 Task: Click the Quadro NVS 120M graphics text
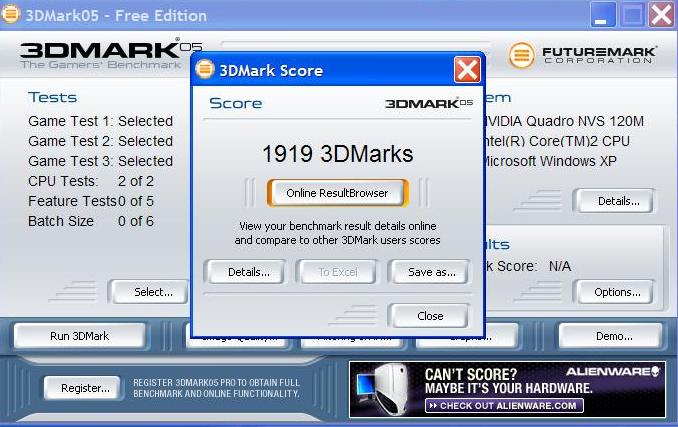(564, 121)
